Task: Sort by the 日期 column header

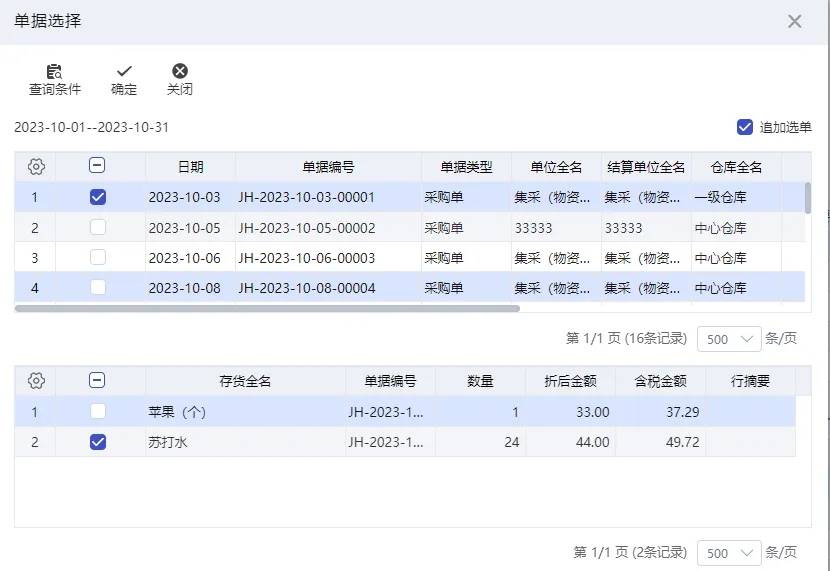Action: click(191, 167)
